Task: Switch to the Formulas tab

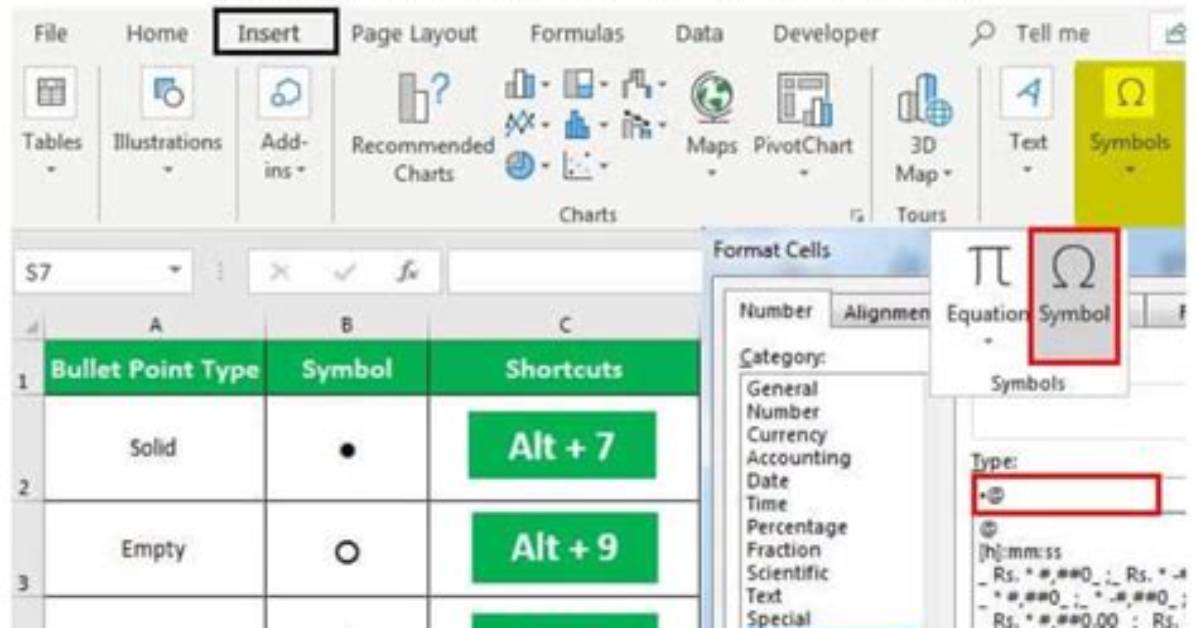Action: coord(577,34)
